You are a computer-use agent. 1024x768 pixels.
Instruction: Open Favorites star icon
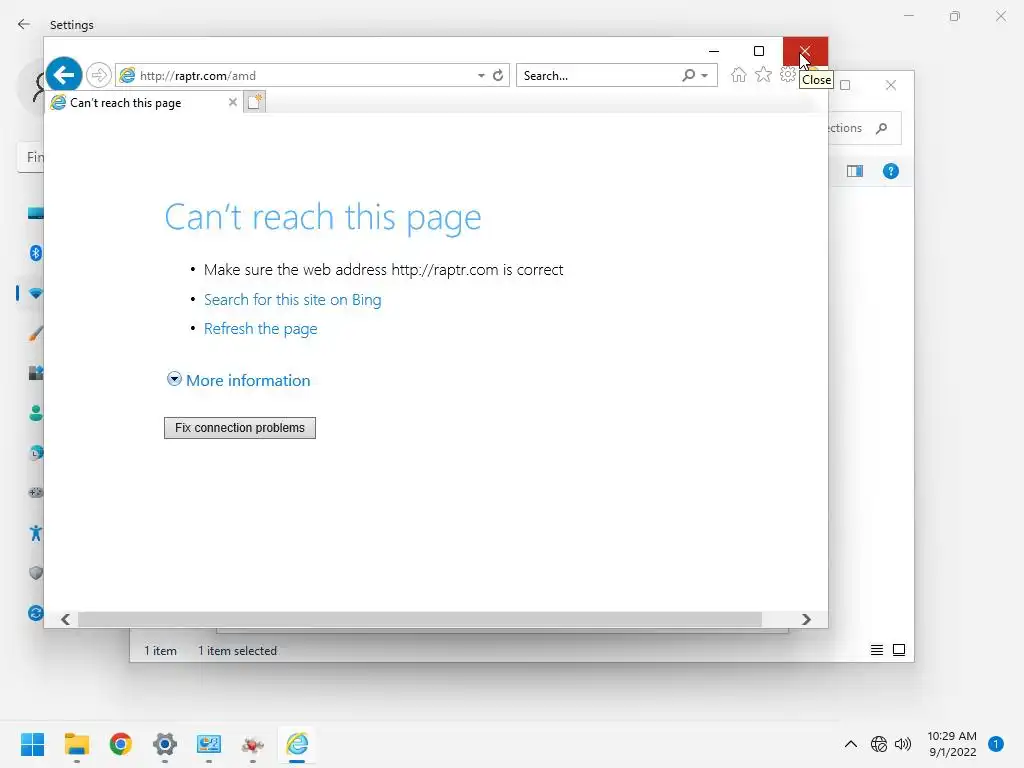pos(763,75)
